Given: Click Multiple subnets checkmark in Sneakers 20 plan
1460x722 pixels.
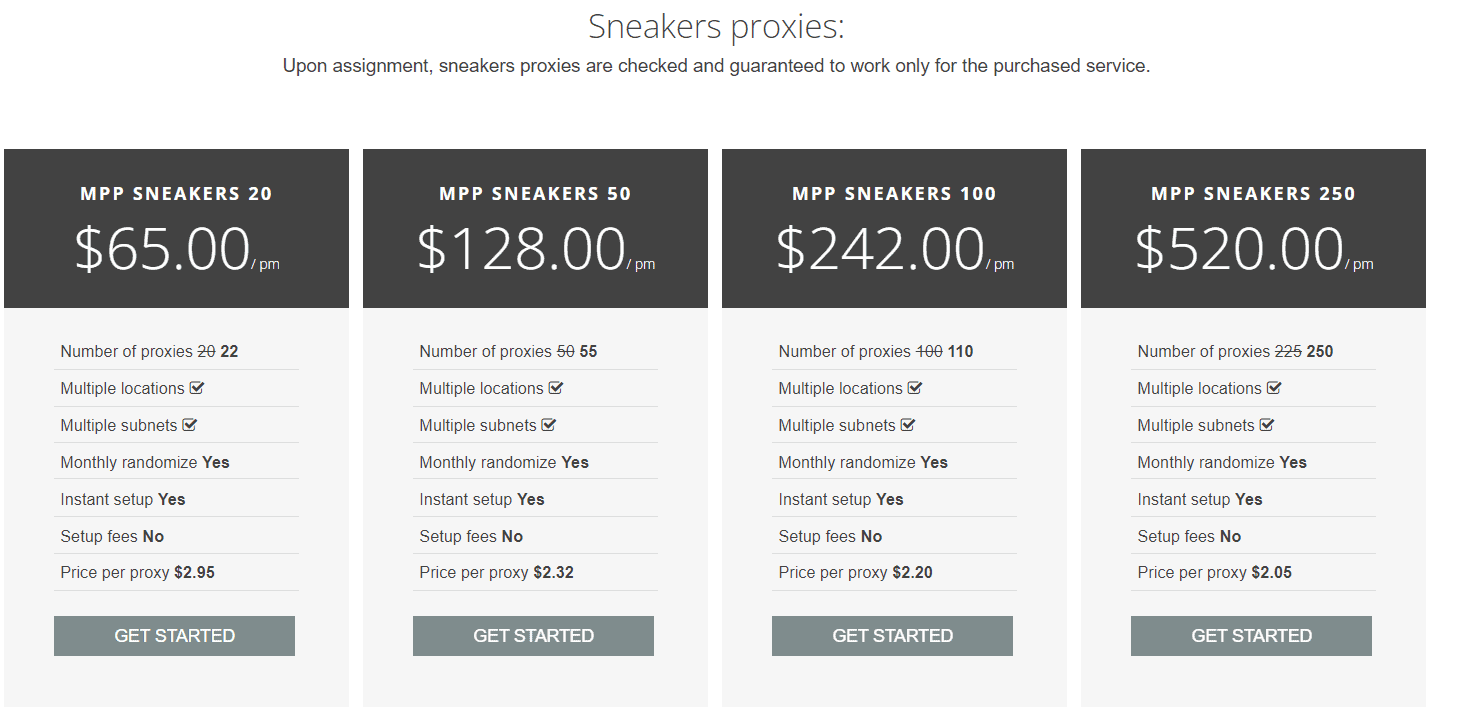Looking at the screenshot, I should (x=190, y=425).
